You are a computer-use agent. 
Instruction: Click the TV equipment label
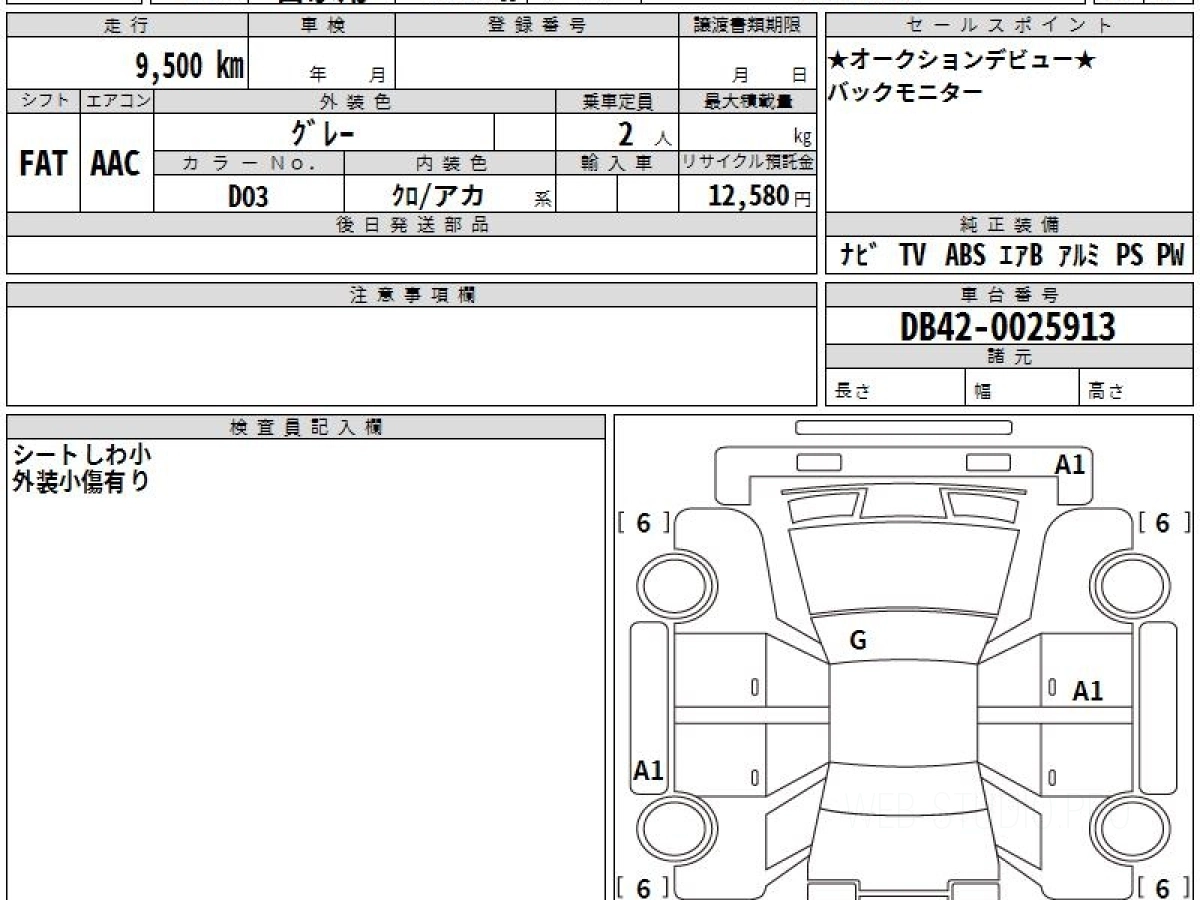tap(912, 256)
